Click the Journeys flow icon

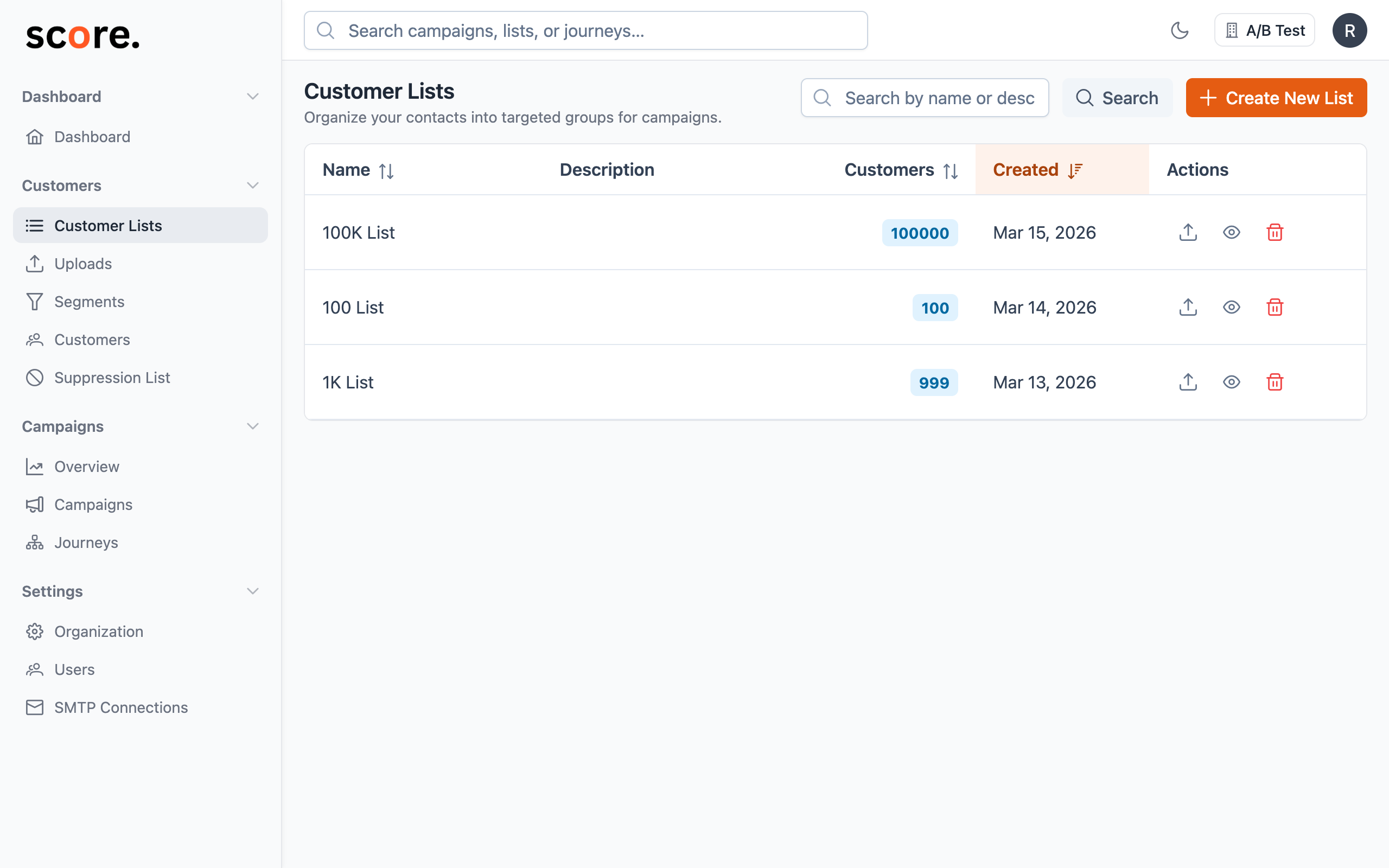pyautogui.click(x=34, y=542)
